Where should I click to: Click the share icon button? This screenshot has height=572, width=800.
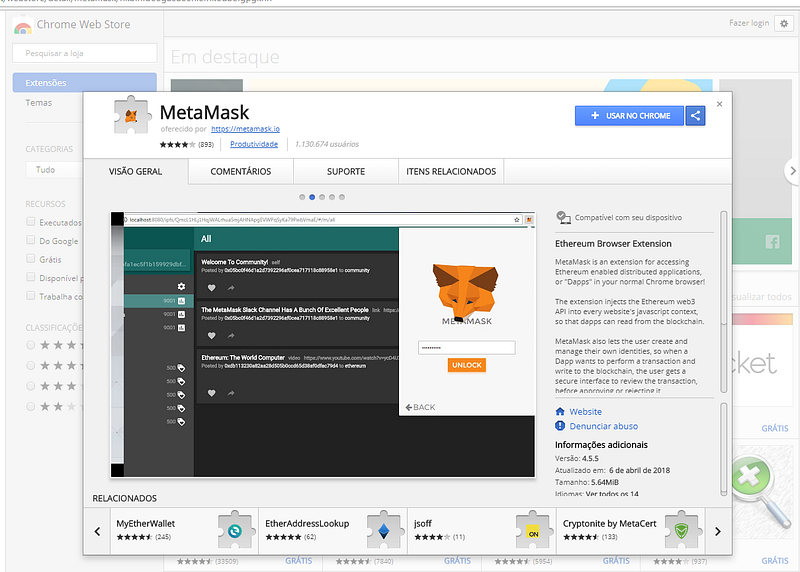pyautogui.click(x=695, y=116)
